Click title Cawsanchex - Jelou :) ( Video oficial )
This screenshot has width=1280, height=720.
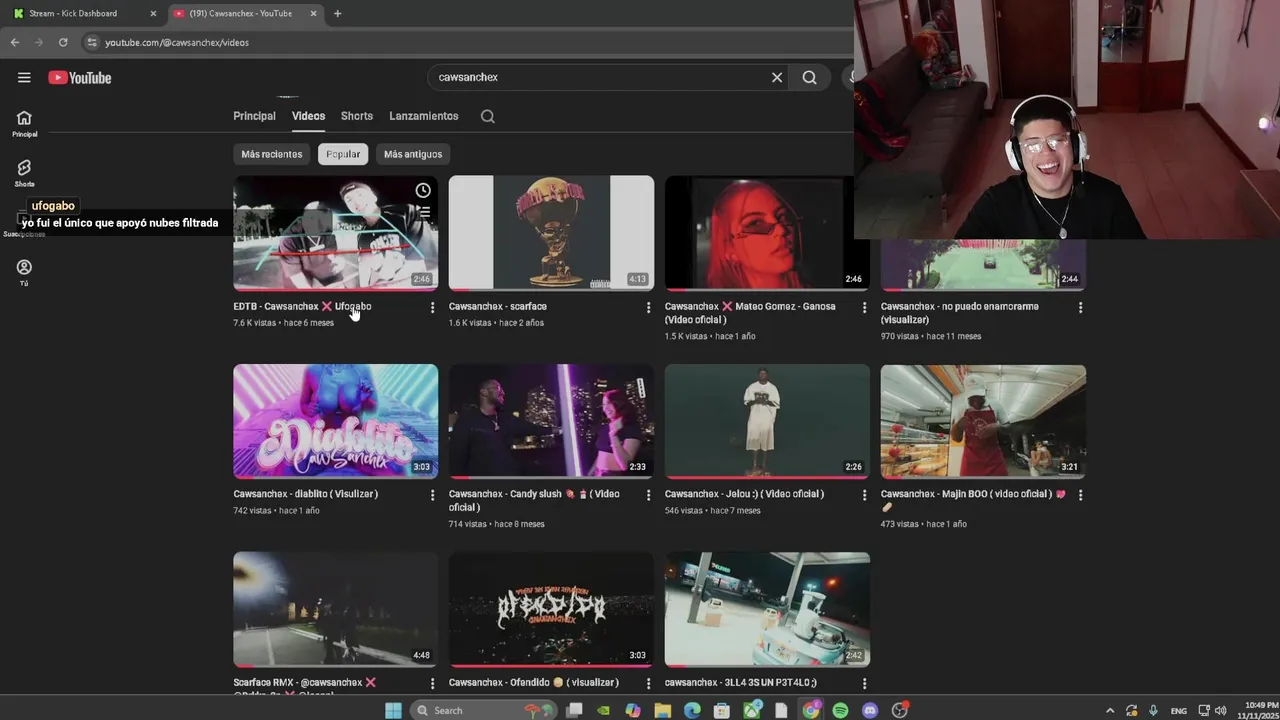click(744, 494)
